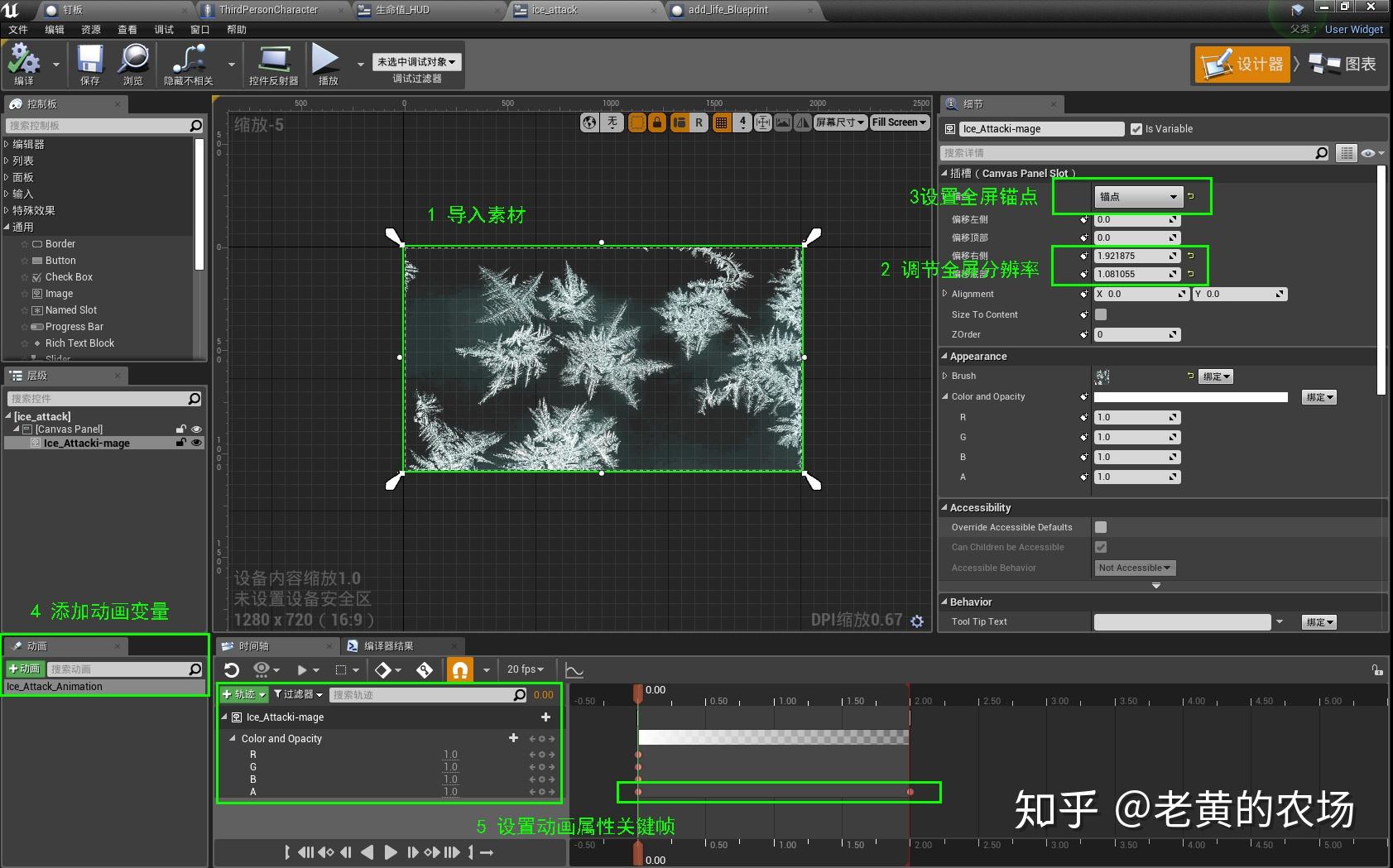Open the Not Accessible behavior dropdown
The height and width of the screenshot is (868, 1393).
1135,568
